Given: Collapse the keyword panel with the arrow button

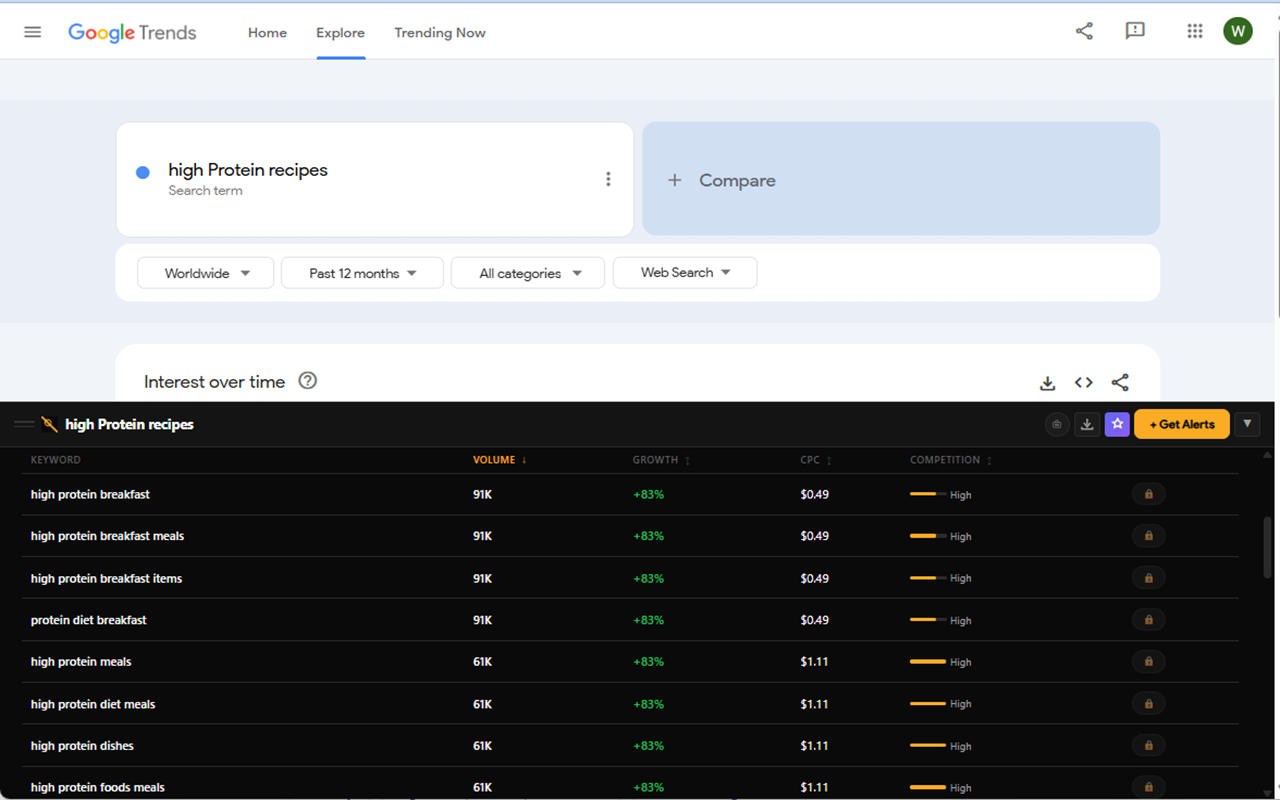Looking at the screenshot, I should 1247,424.
